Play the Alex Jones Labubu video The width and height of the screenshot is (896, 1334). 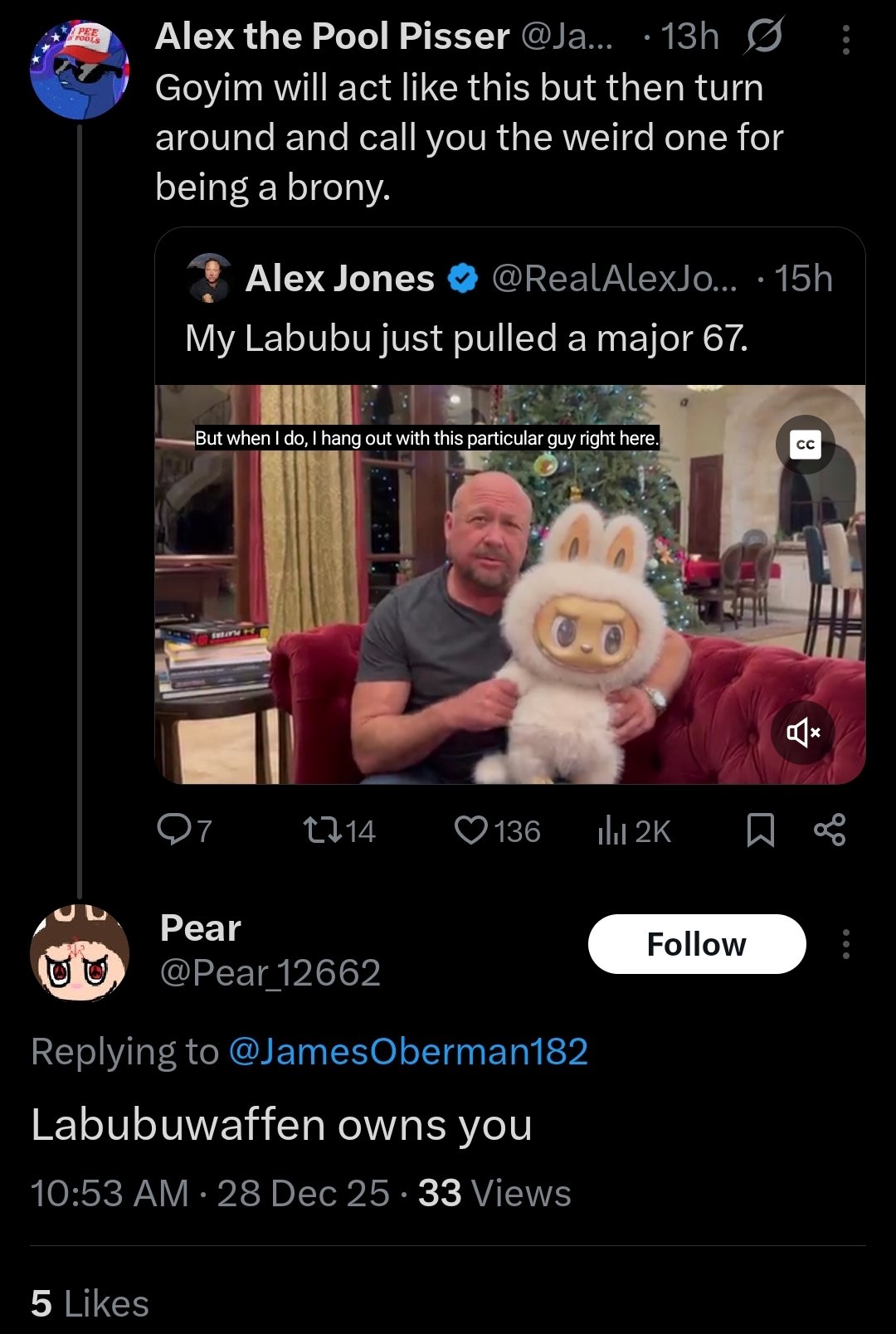[509, 584]
